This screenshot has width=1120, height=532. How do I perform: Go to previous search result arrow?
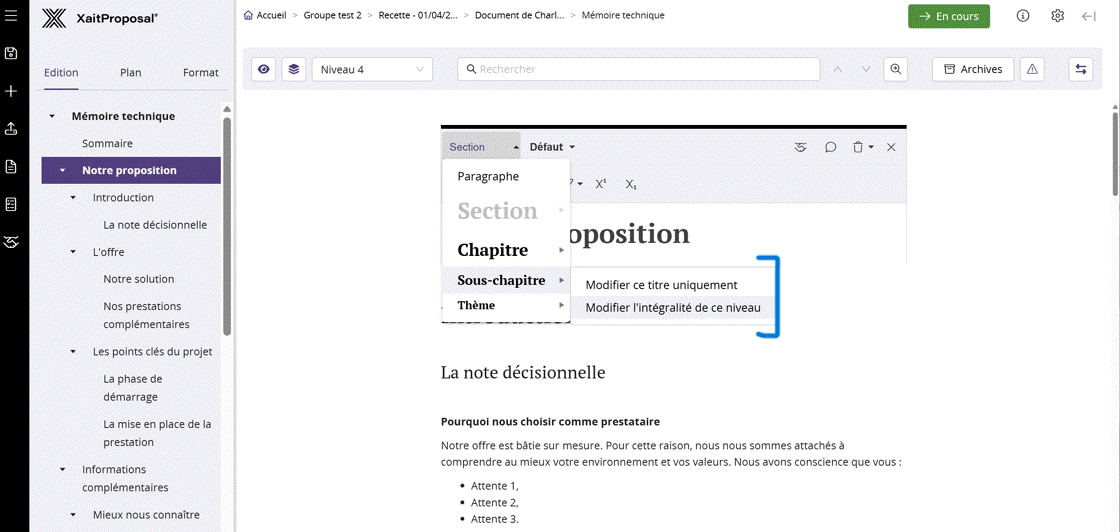point(838,69)
